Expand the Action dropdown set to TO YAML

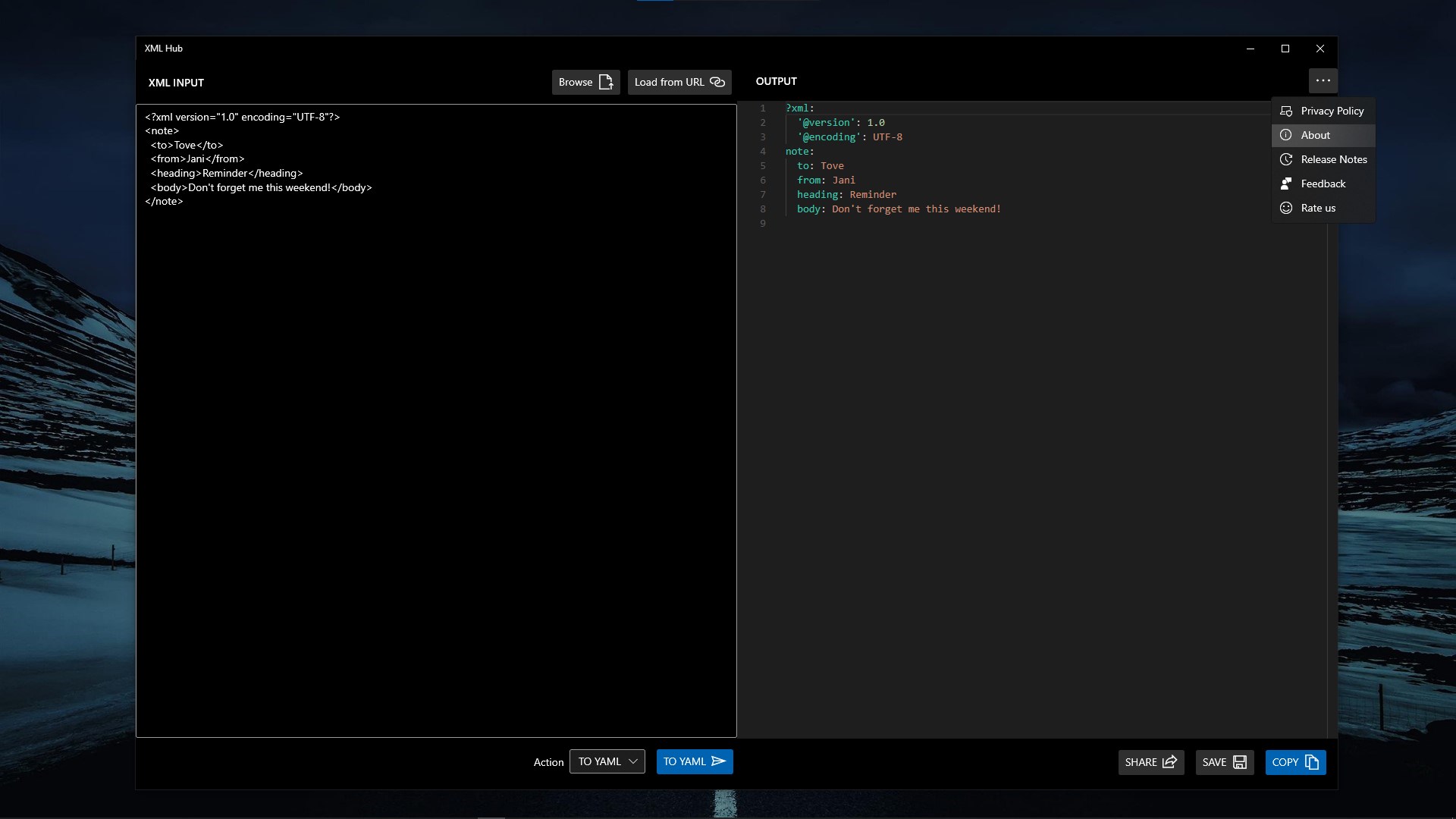[607, 761]
